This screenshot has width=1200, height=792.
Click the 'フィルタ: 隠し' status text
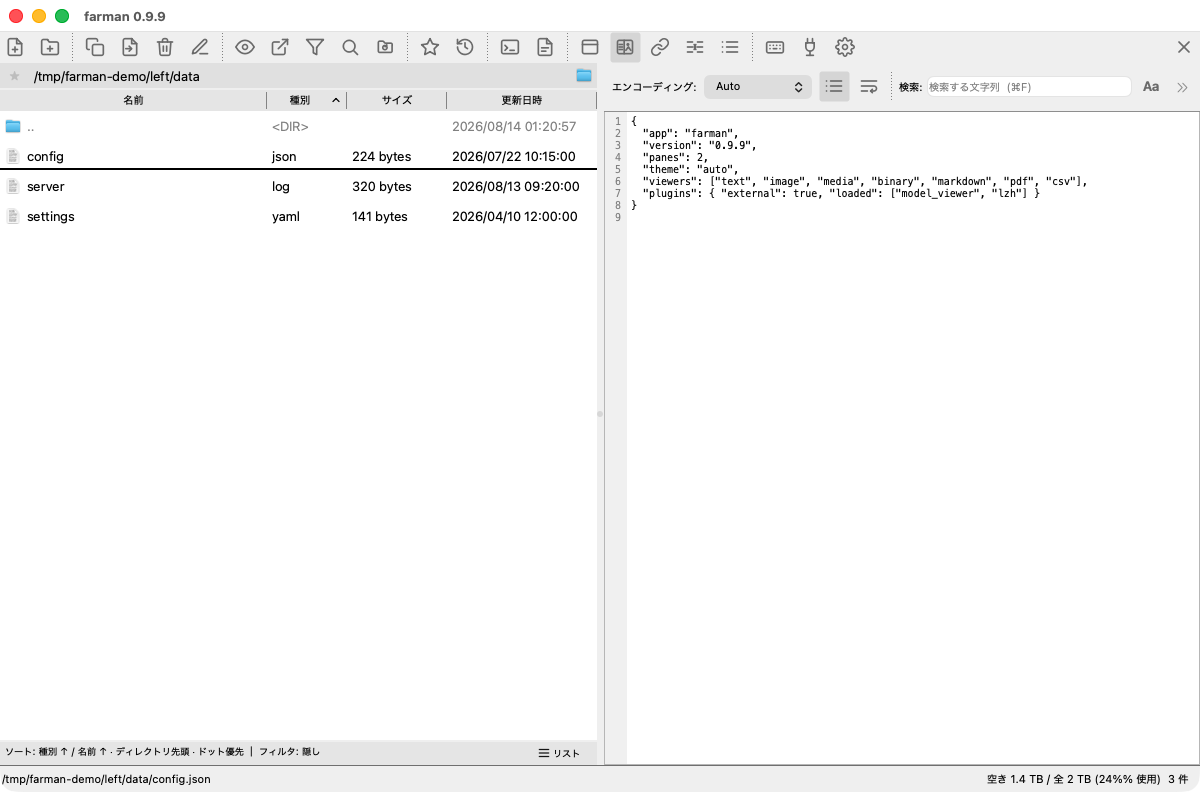pos(289,752)
